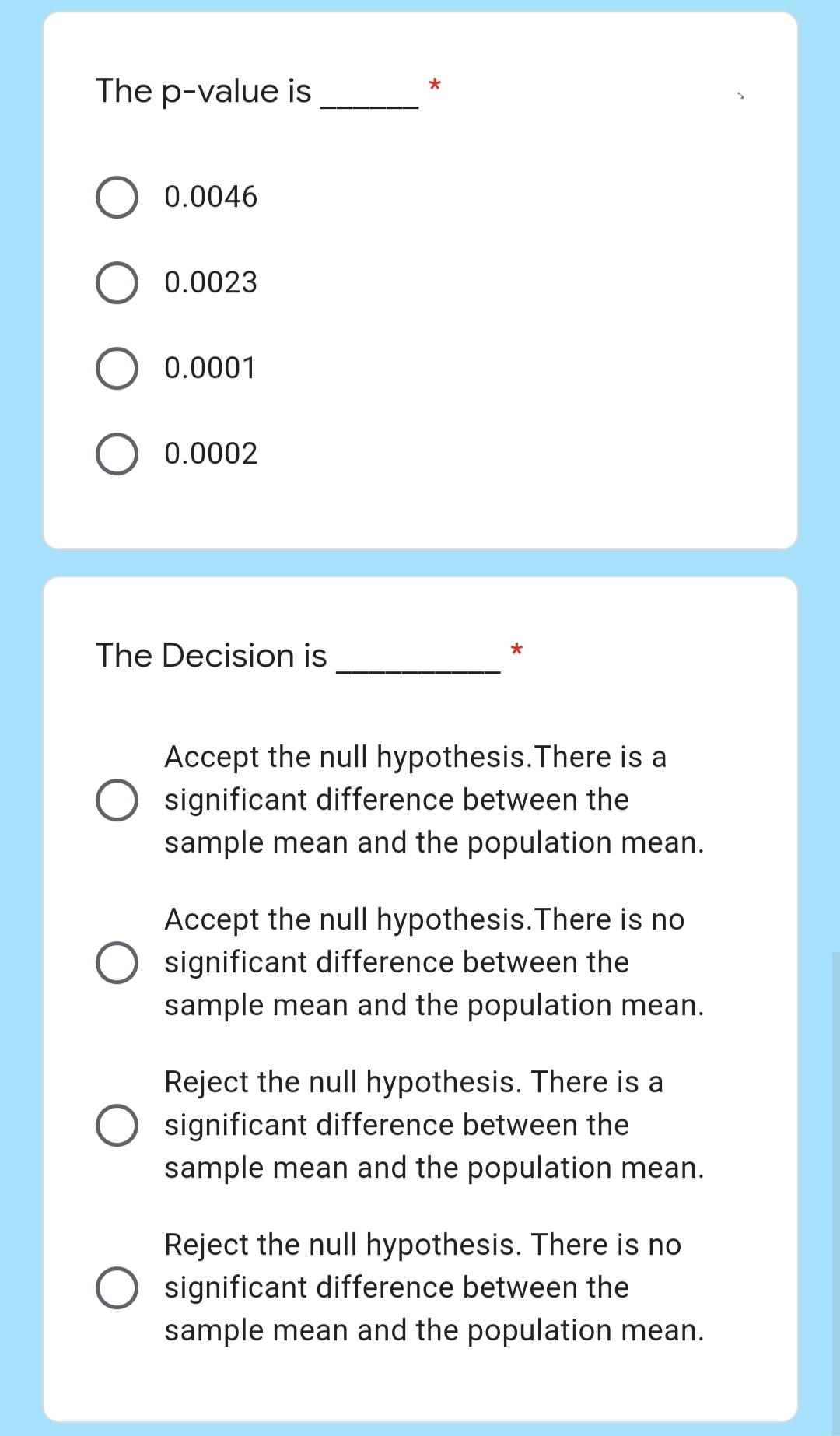
Task: Choose 'Accept the null hypothesis. There is no significant difference'
Action: point(117,962)
